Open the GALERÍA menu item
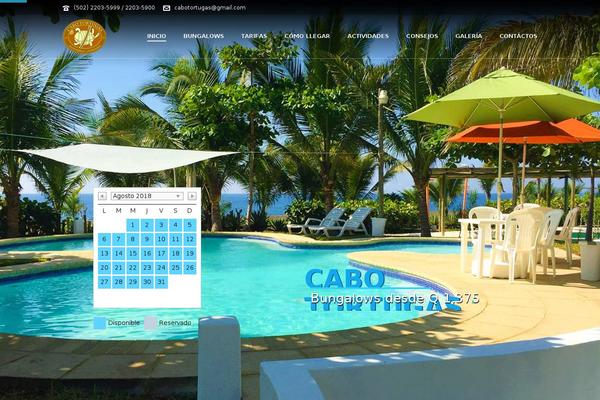 (x=468, y=36)
